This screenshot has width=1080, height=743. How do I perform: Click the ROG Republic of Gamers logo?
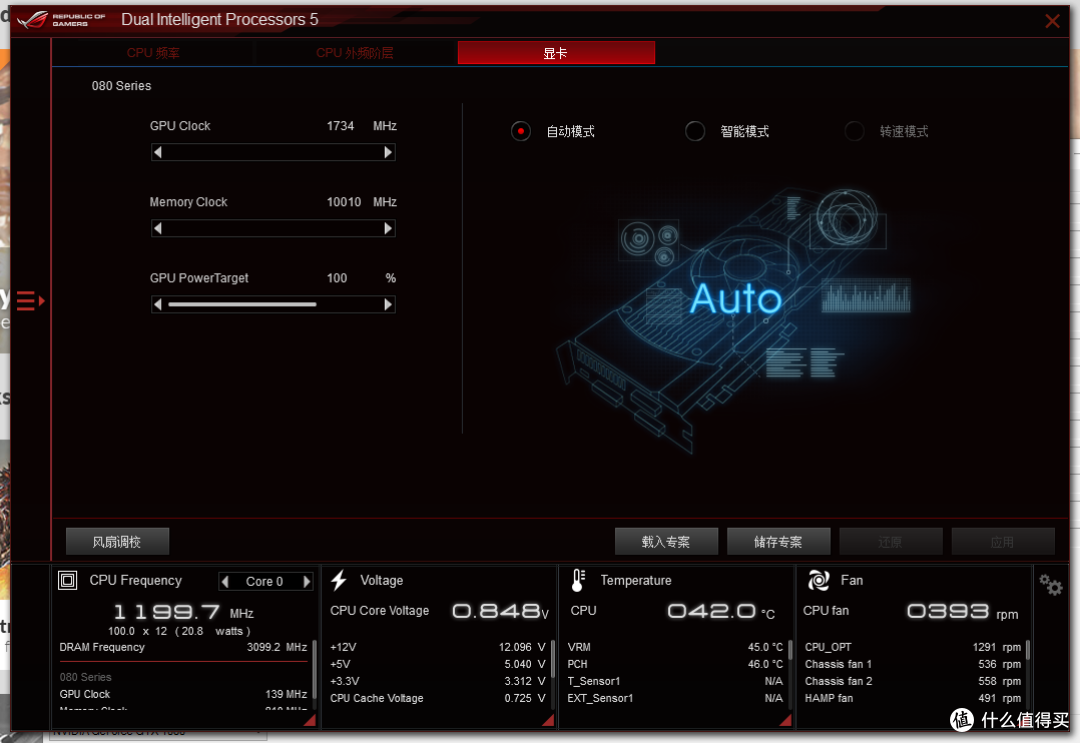(61, 19)
